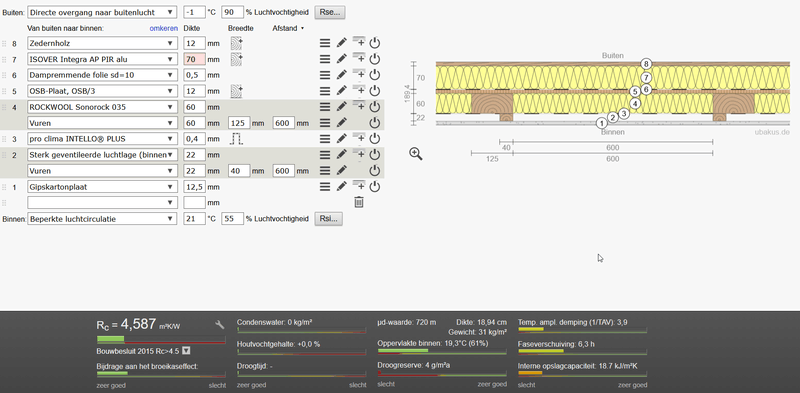Image resolution: width=800 pixels, height=393 pixels.
Task: Select layer marker 1 in the diagram
Action: coord(602,122)
